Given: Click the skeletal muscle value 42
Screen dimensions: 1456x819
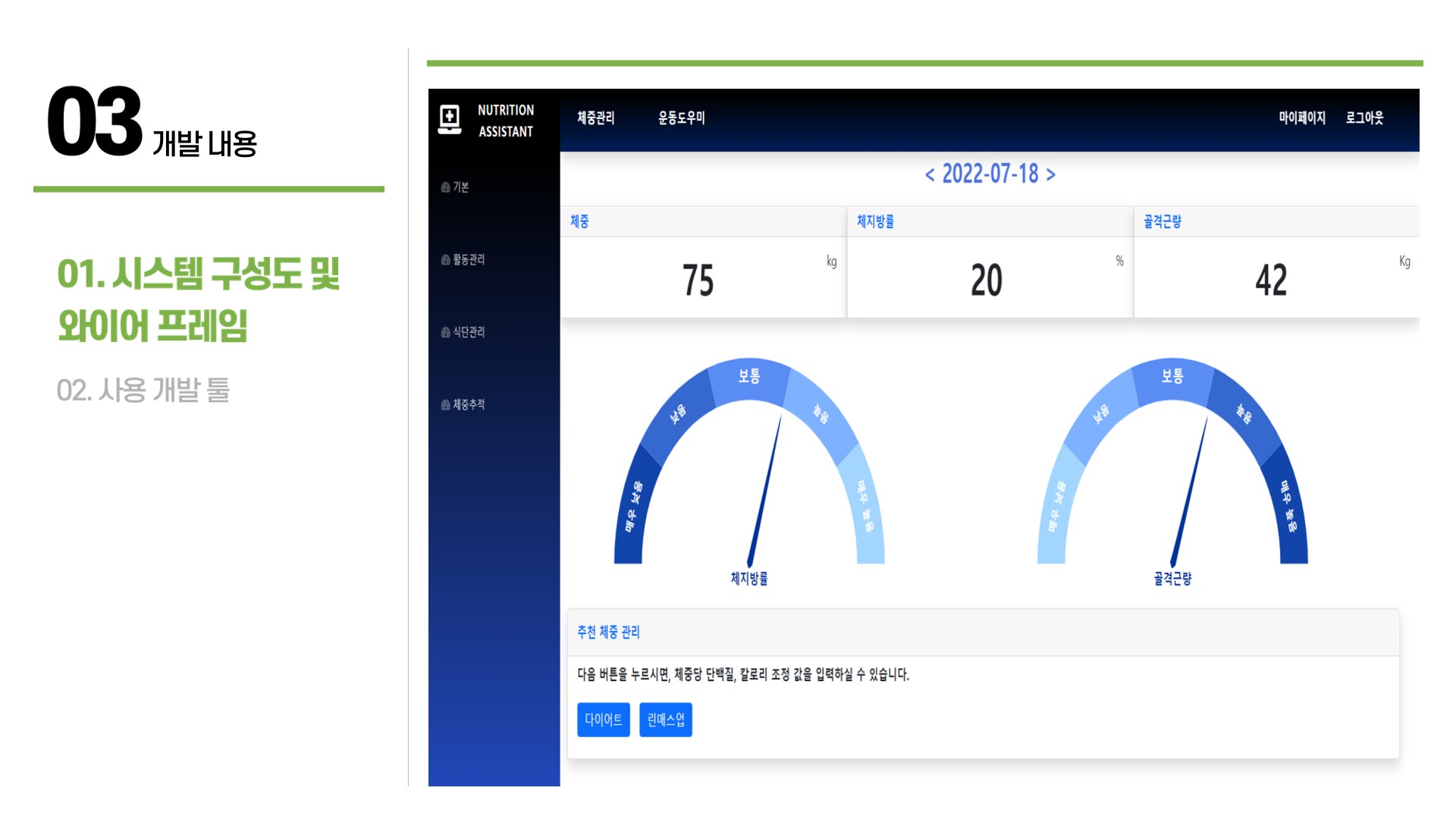Looking at the screenshot, I should pyautogui.click(x=1271, y=280).
